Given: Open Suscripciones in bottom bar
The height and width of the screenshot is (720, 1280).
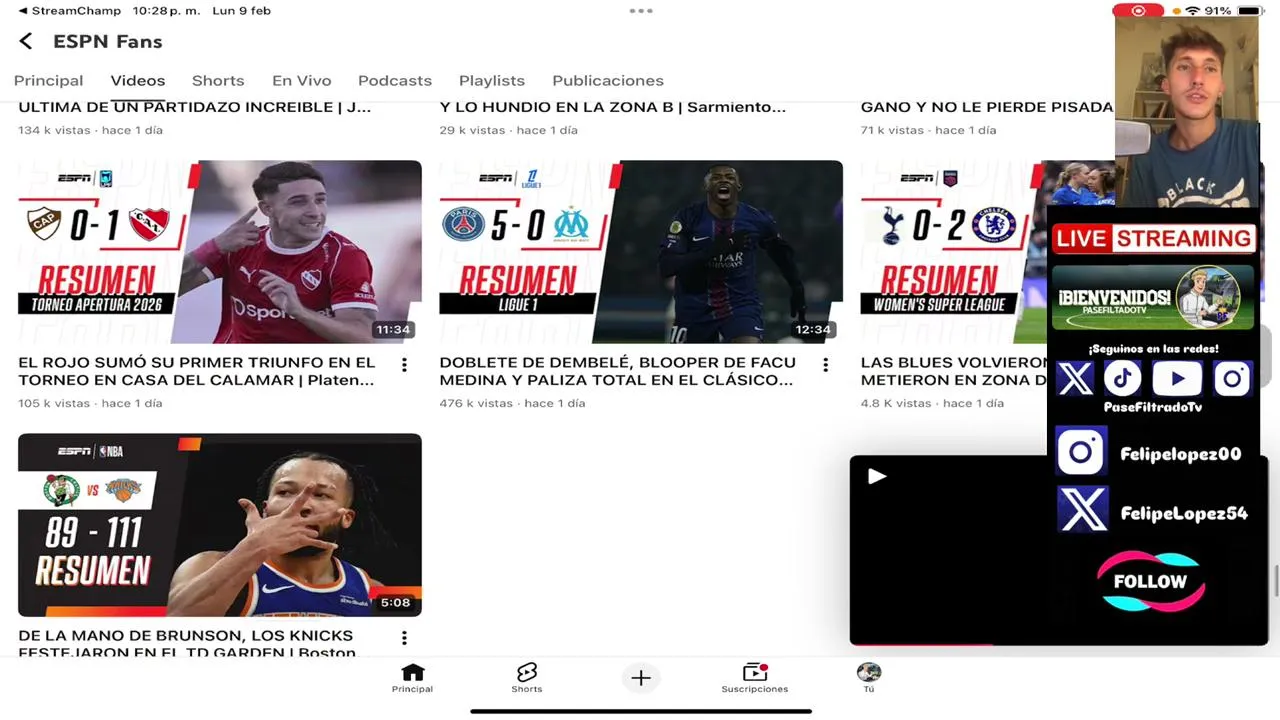Looking at the screenshot, I should pos(755,678).
